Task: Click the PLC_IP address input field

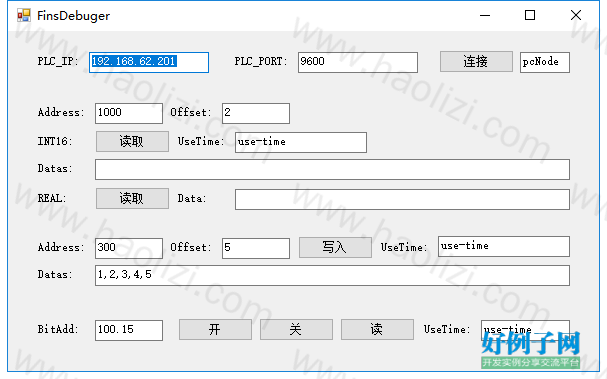Action: pyautogui.click(x=149, y=62)
